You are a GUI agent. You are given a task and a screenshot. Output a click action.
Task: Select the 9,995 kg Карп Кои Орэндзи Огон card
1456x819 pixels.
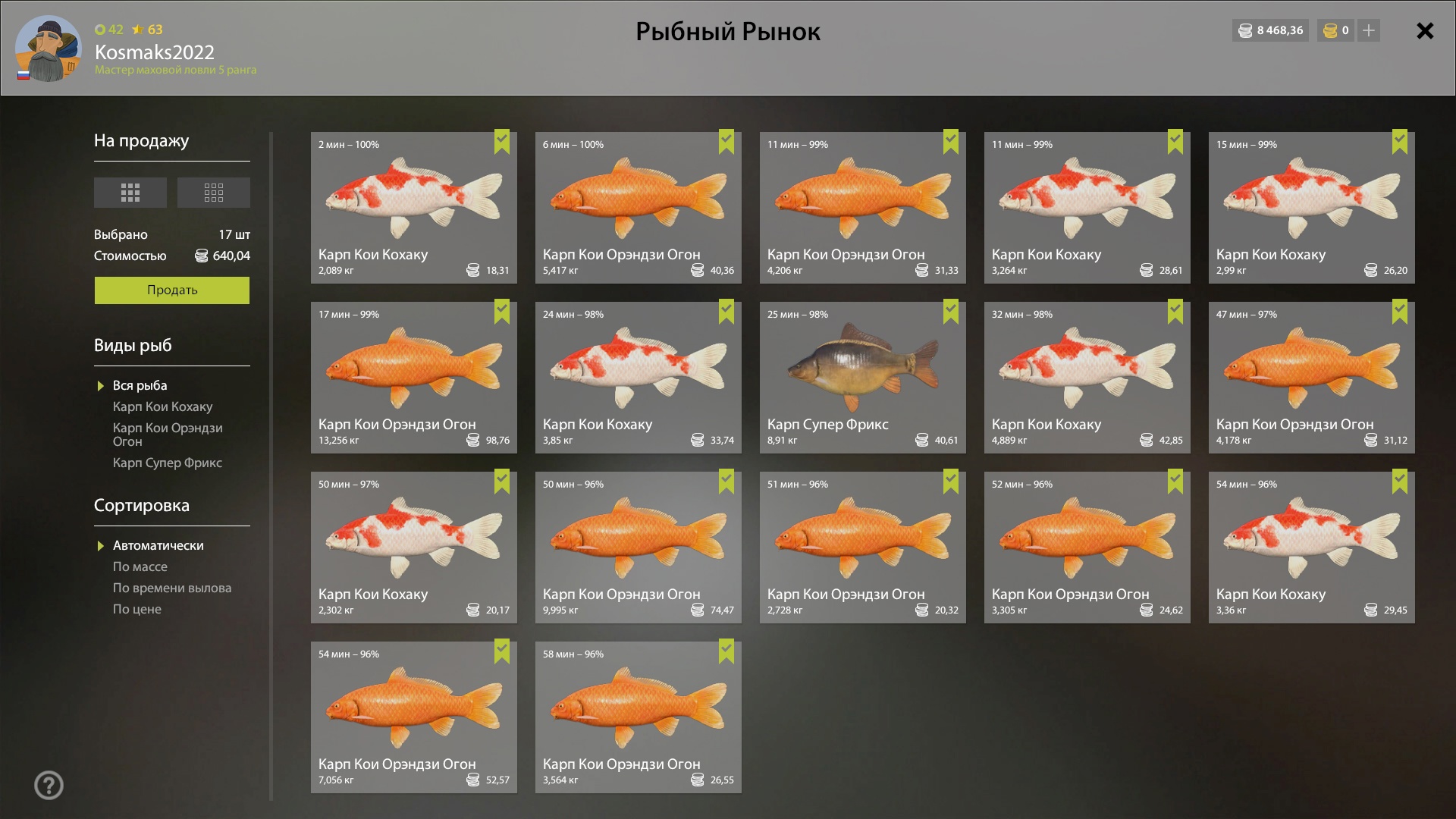click(638, 548)
